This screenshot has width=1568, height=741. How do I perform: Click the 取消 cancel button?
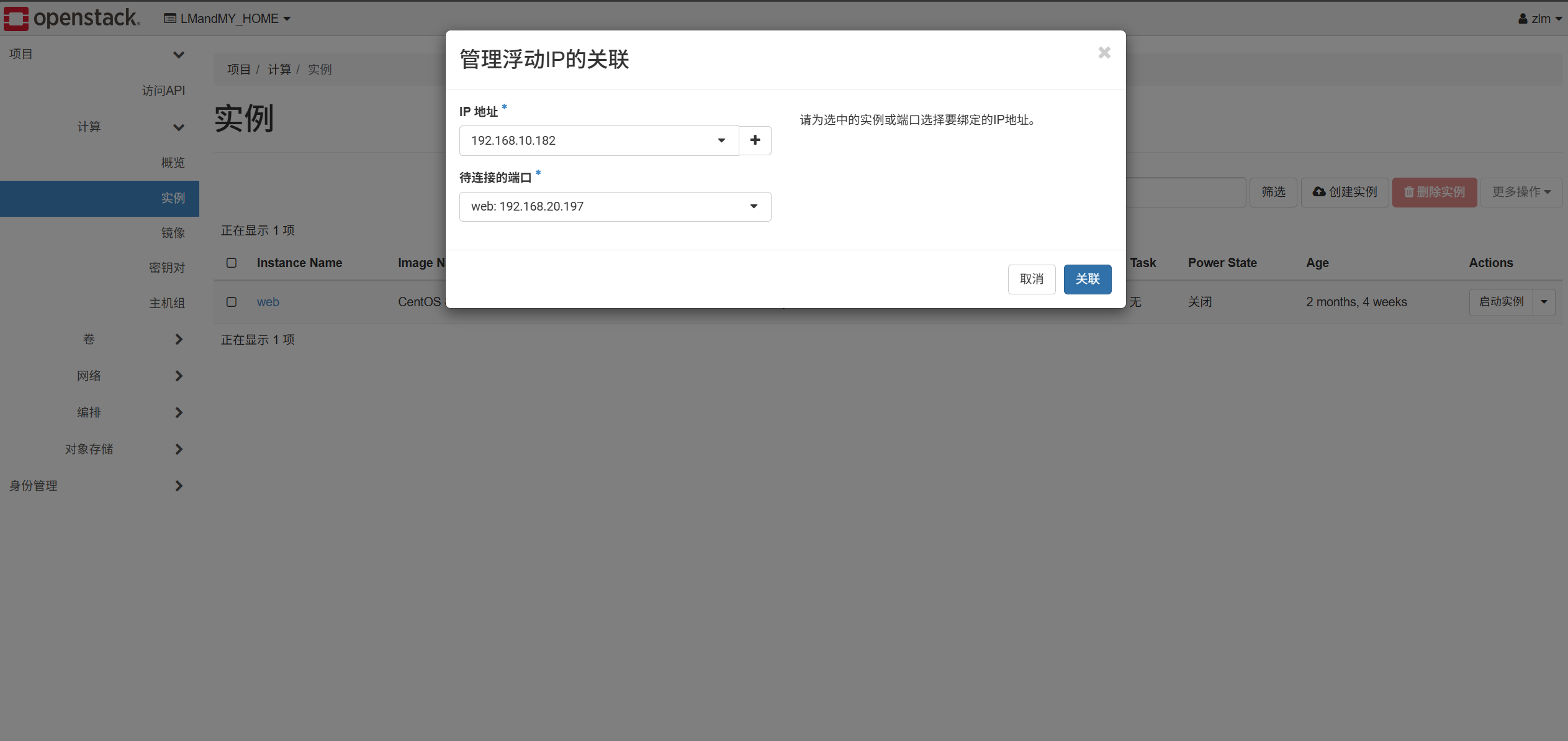click(1032, 279)
